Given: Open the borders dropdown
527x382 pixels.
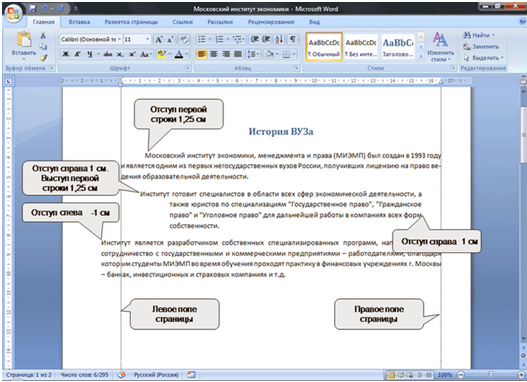Looking at the screenshot, I should pos(294,54).
